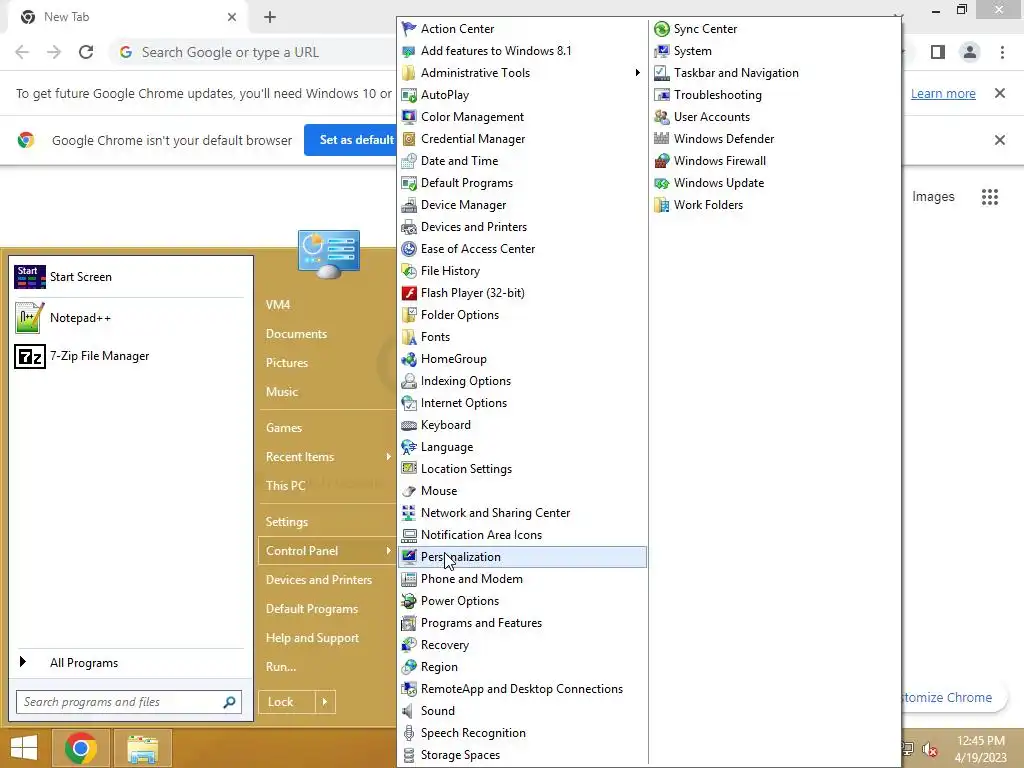
Task: Open the Lock options arrow
Action: (x=325, y=702)
